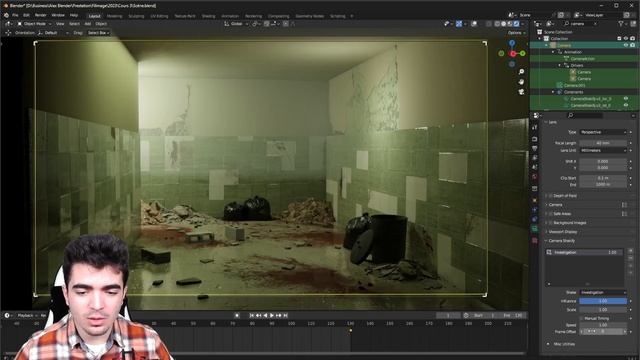
Task: Collapse the Animation tree item
Action: click(x=553, y=52)
